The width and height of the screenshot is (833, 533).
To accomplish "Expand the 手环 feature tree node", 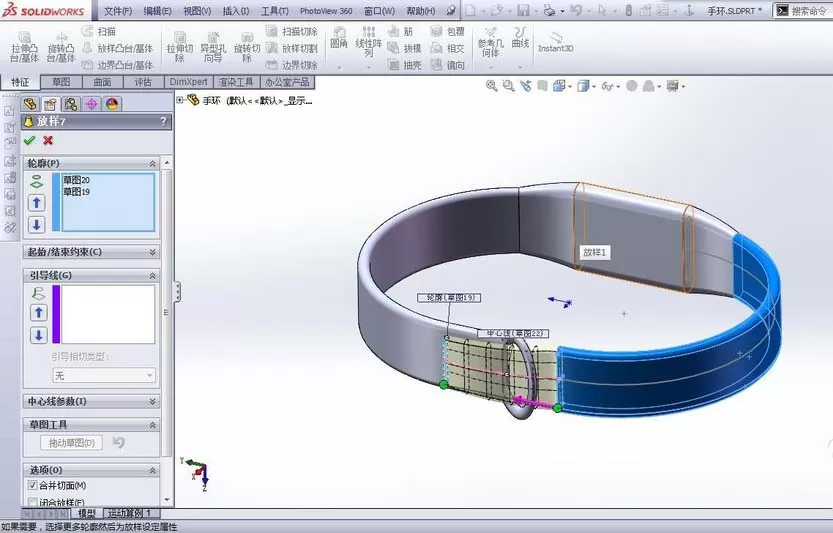I will 181,100.
